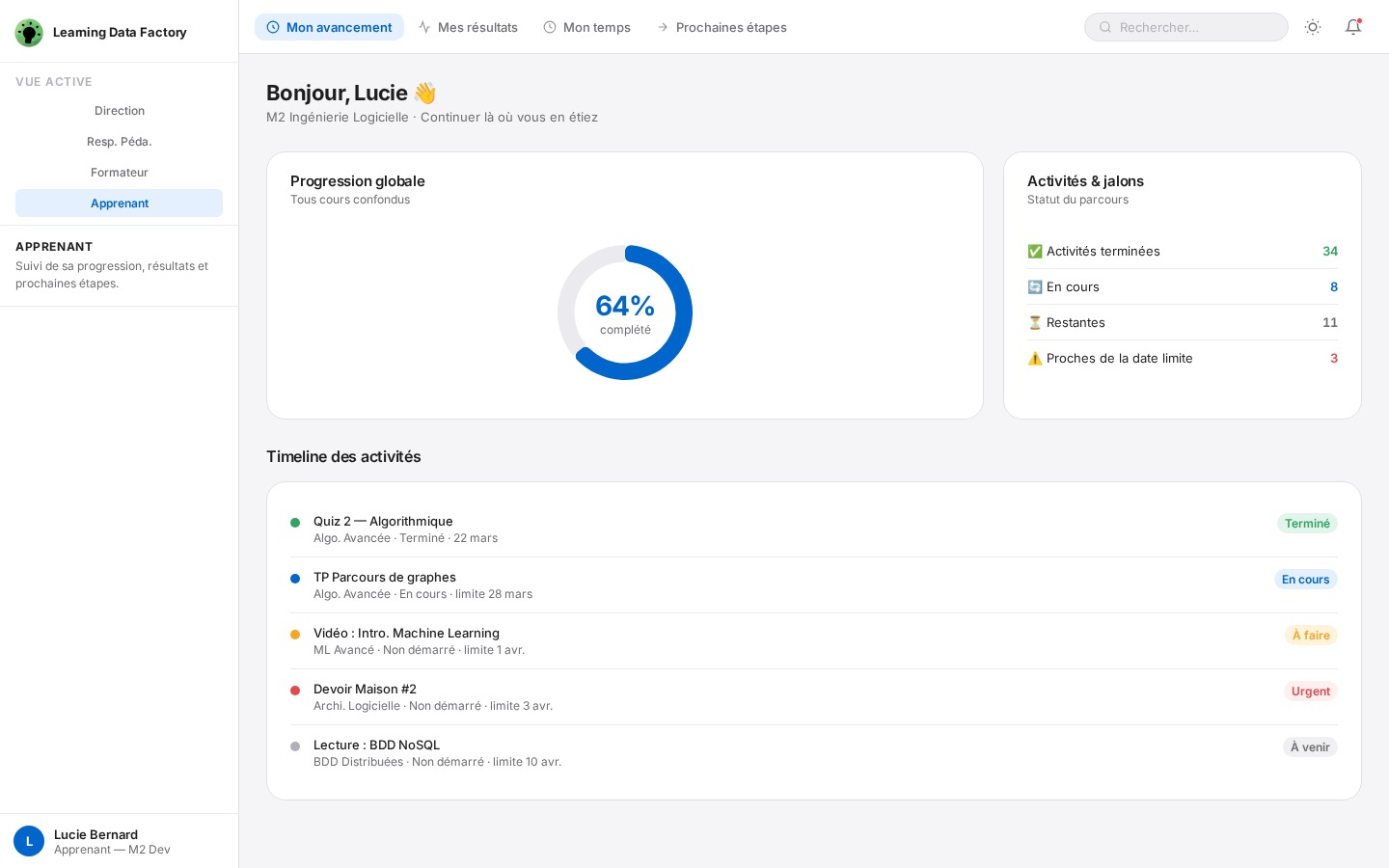Click the Urgent status badge
Screen dimensions: 1389x868
[x=1310, y=692]
